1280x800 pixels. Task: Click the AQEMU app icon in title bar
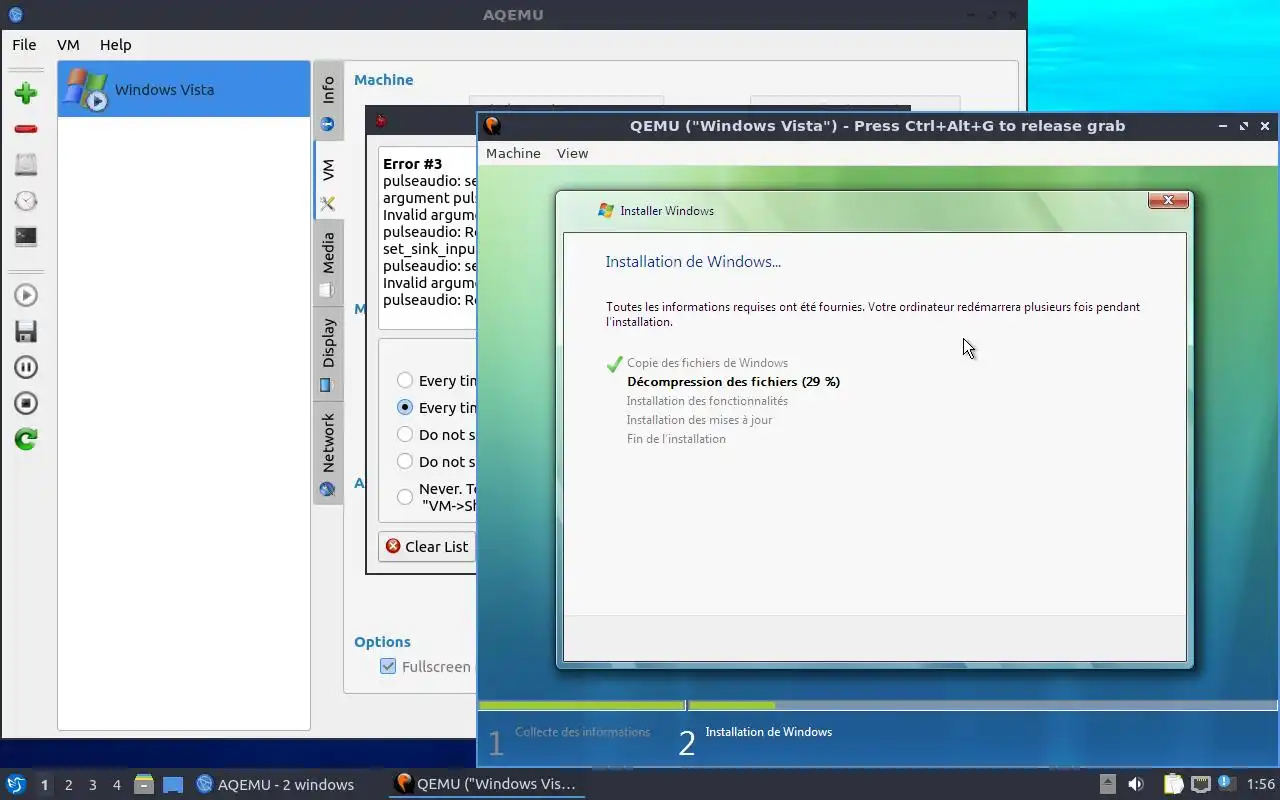pos(15,15)
